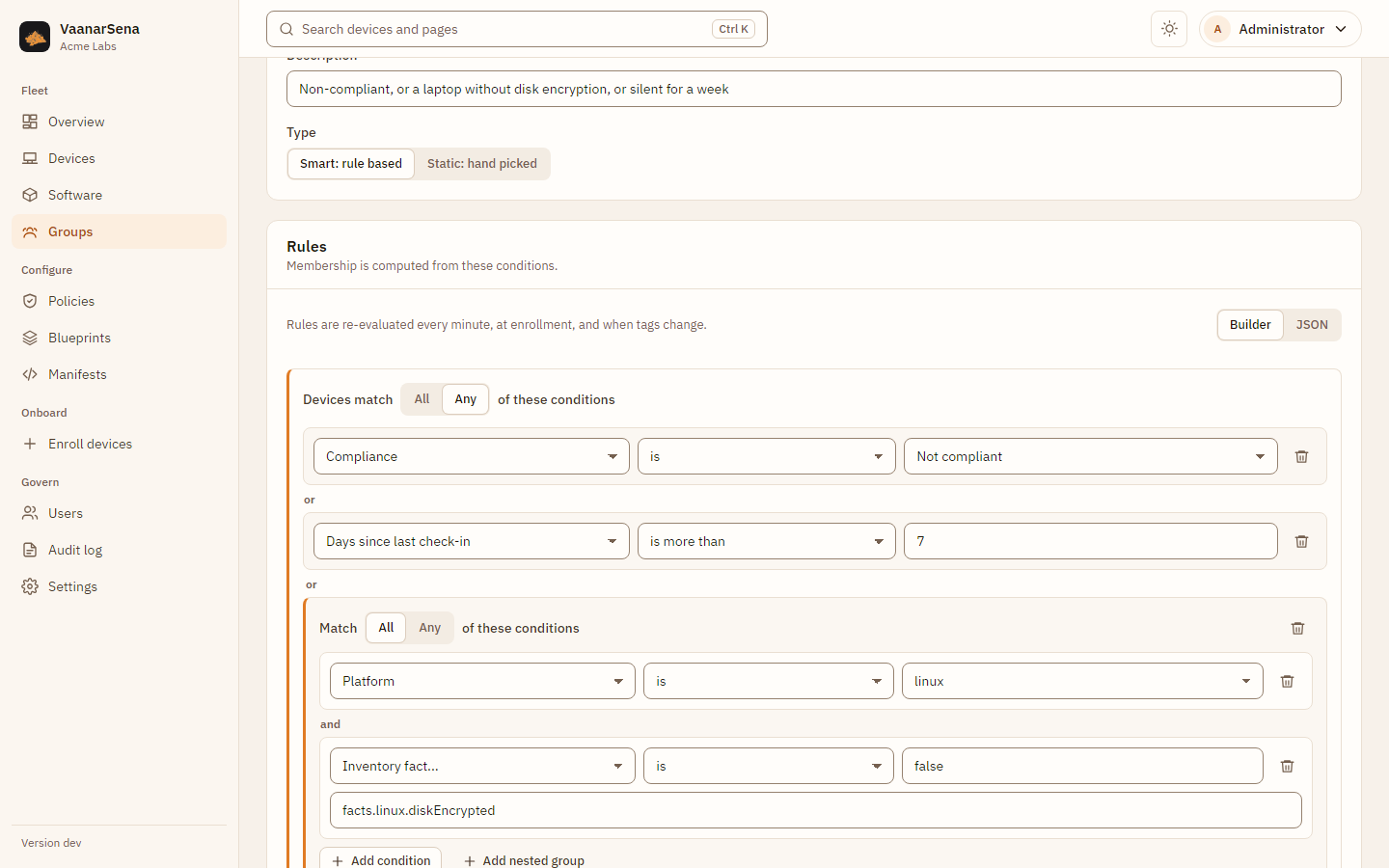
Task: Open the linux value dropdown
Action: [1082, 681]
